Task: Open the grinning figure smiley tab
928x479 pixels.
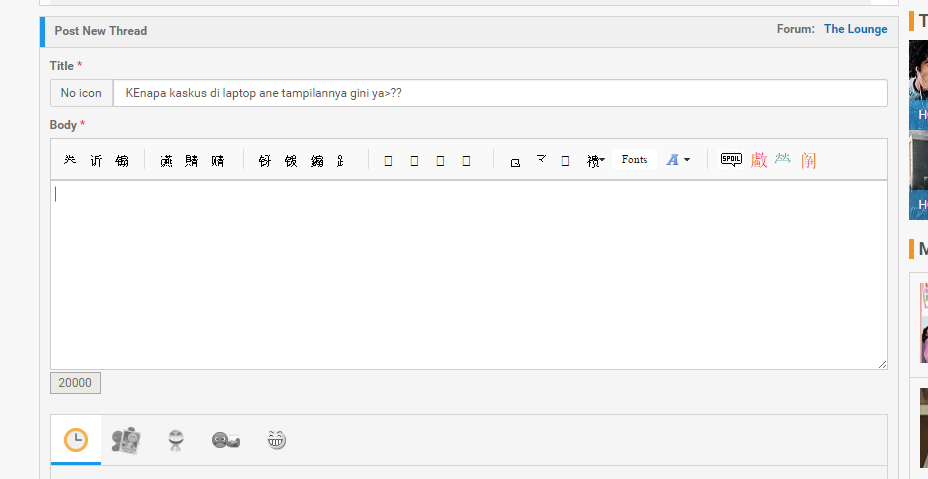Action: coord(176,440)
